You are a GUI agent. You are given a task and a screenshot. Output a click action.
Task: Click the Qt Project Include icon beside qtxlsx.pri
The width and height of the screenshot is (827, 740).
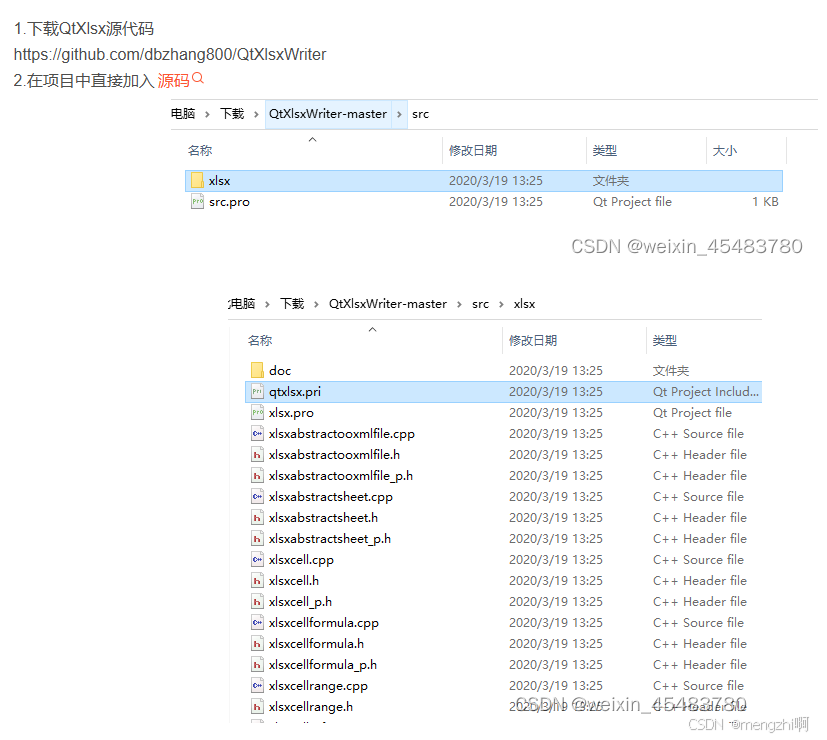[x=256, y=391]
